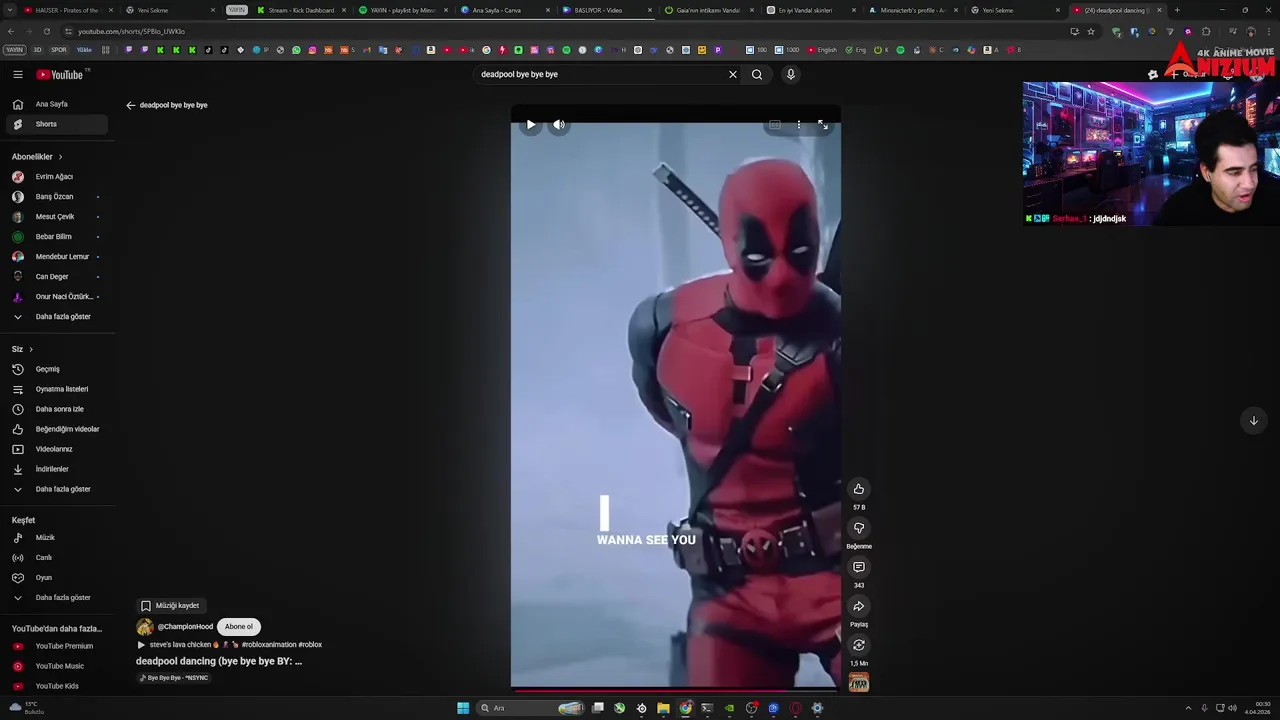The image size is (1280, 720).
Task: Select Shorts in the sidebar
Action: click(56, 124)
